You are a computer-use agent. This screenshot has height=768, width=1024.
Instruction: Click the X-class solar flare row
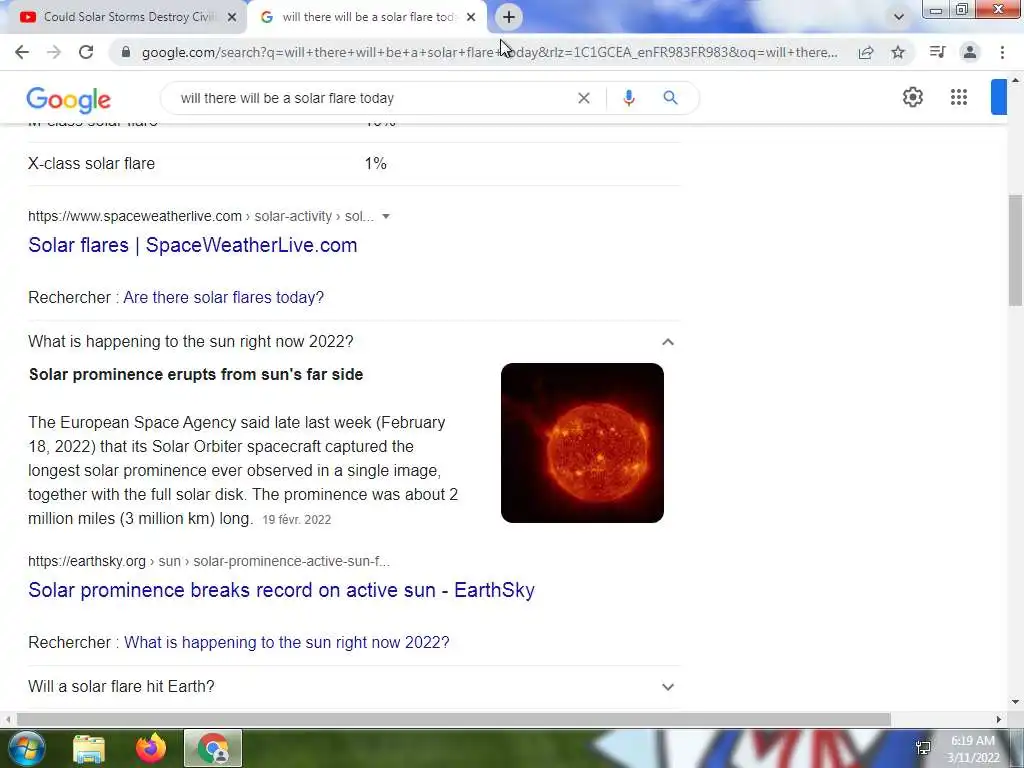pyautogui.click(x=353, y=163)
